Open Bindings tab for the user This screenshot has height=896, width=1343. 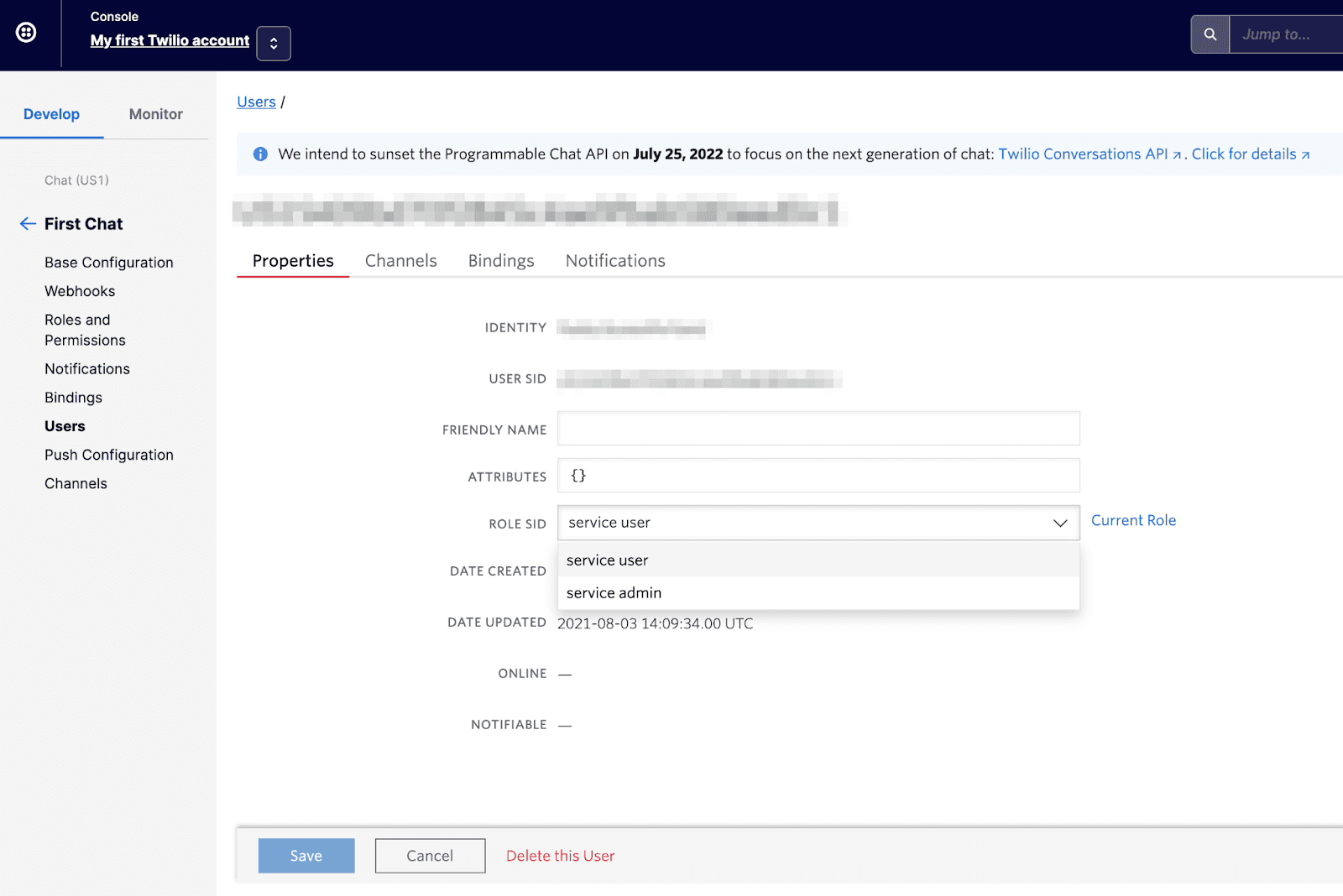tap(500, 260)
